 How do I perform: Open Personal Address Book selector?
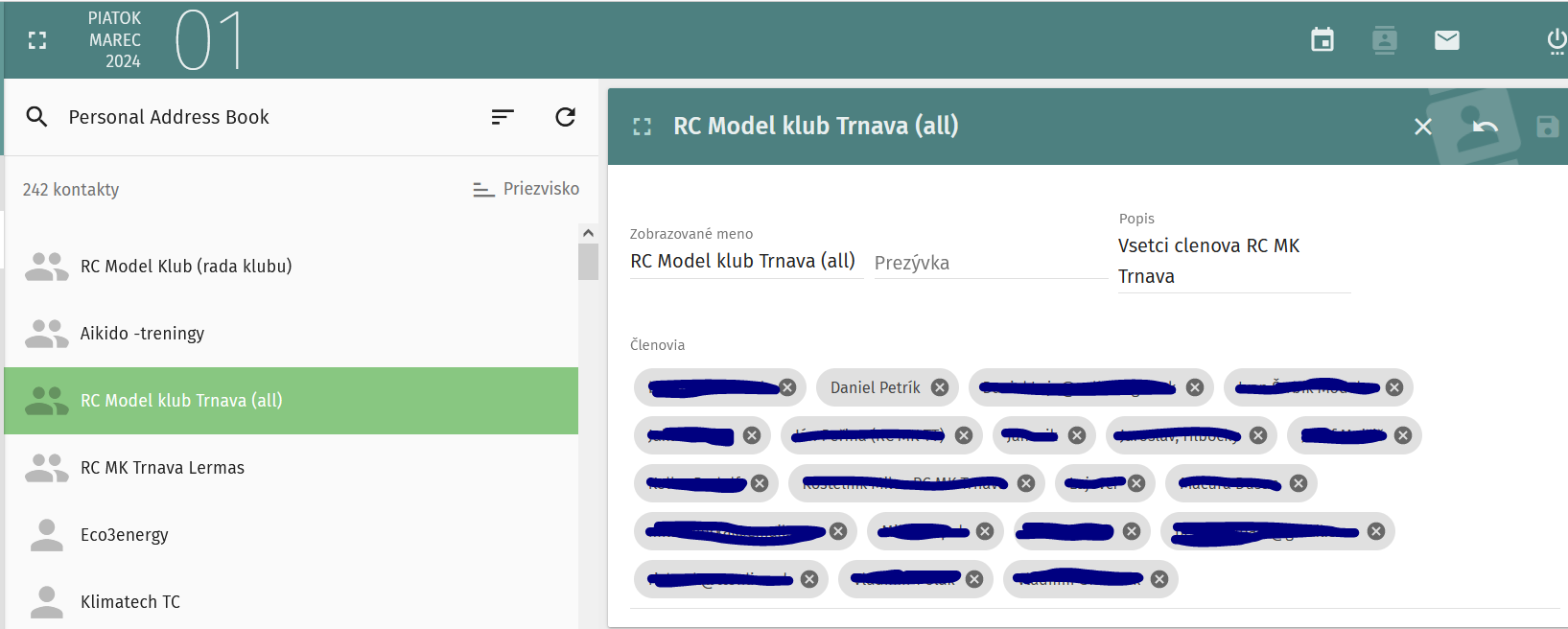169,117
